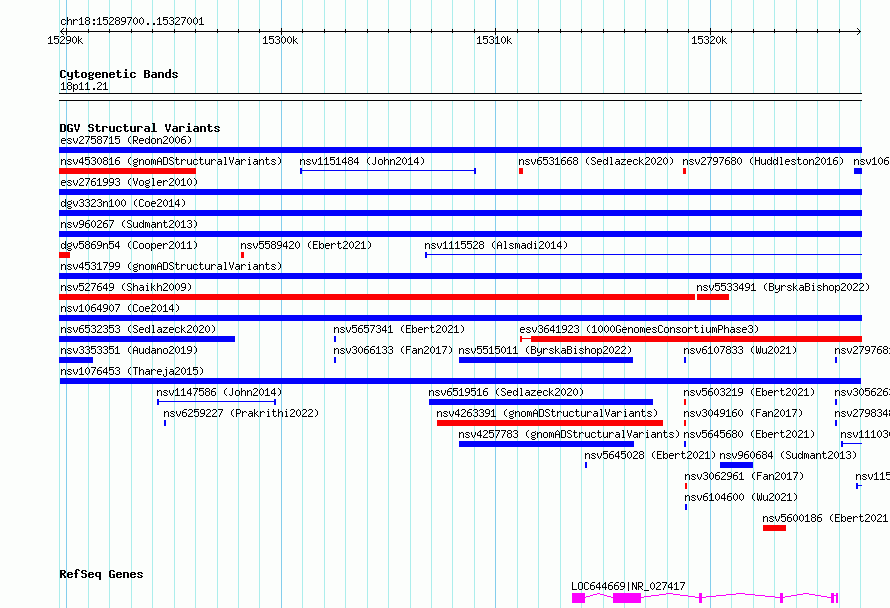
Task: Click nsv5600186 (Ebert2021) variant label
Action: point(825,518)
